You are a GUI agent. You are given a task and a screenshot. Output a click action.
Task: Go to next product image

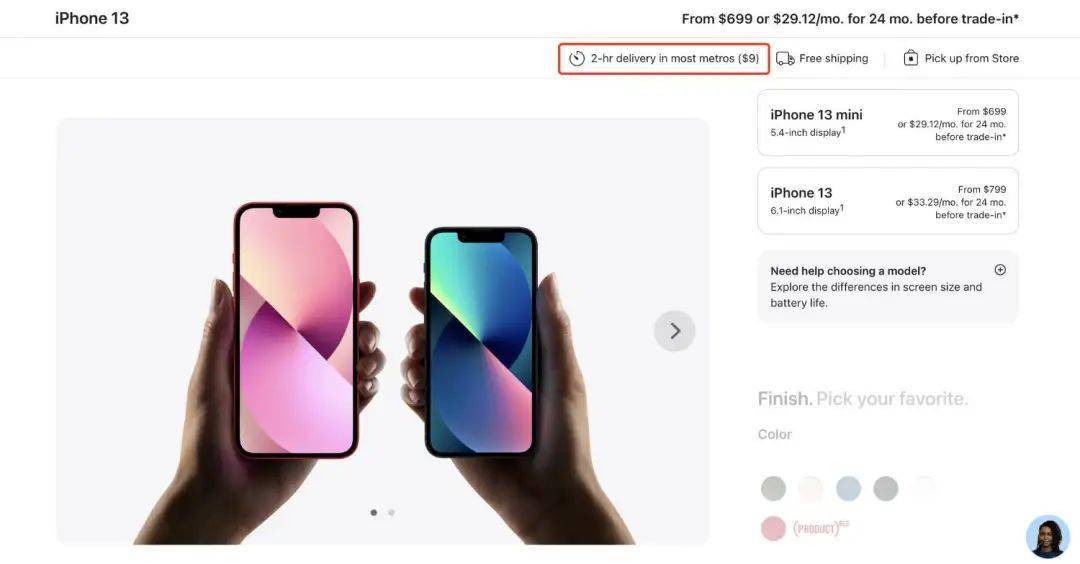point(675,331)
